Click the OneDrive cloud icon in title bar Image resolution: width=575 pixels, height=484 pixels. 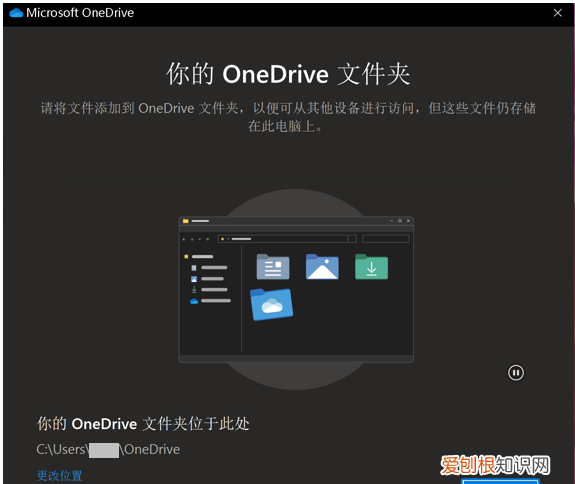pyautogui.click(x=16, y=13)
